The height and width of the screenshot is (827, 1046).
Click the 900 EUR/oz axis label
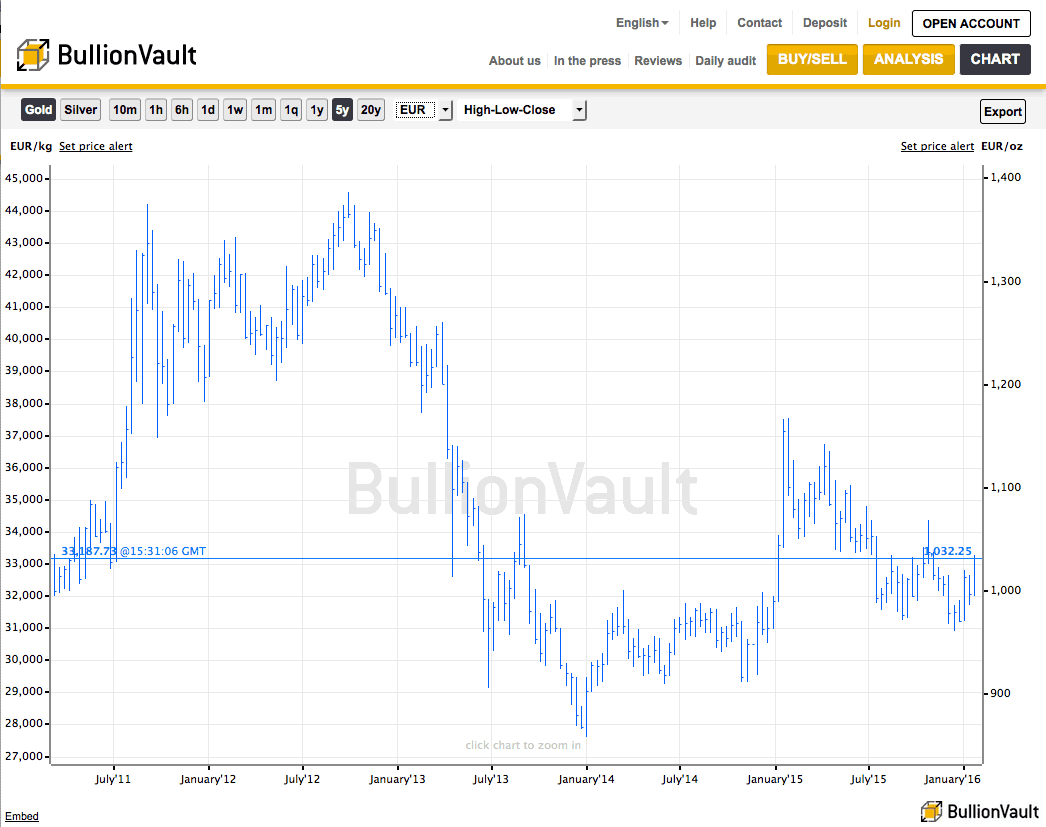point(1001,693)
